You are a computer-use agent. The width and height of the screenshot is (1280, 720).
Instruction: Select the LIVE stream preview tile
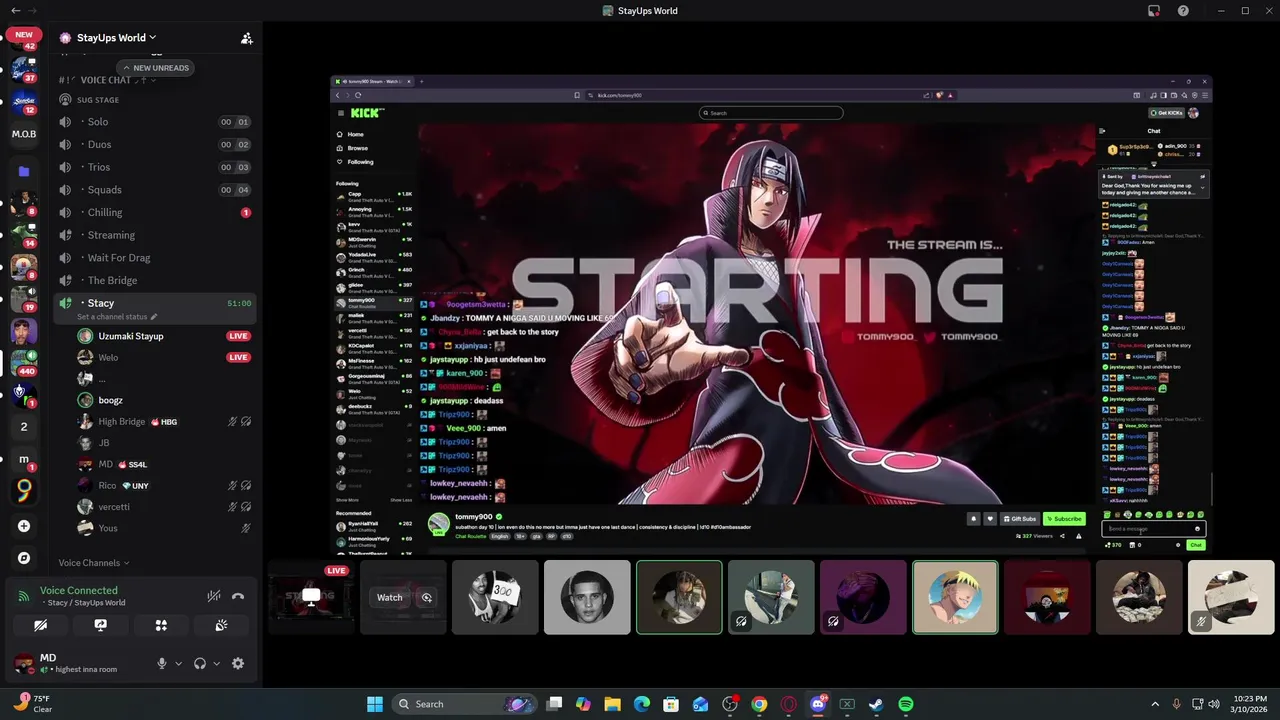pos(311,598)
